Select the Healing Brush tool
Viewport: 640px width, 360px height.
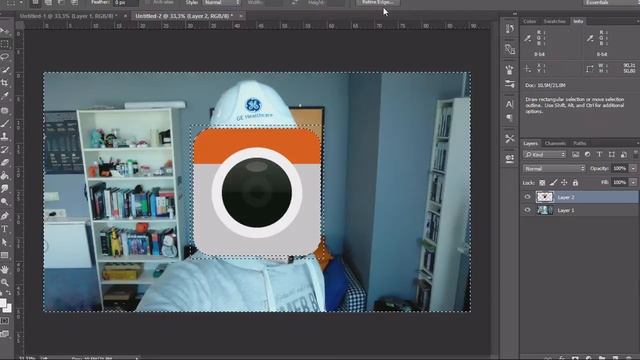coord(4,110)
